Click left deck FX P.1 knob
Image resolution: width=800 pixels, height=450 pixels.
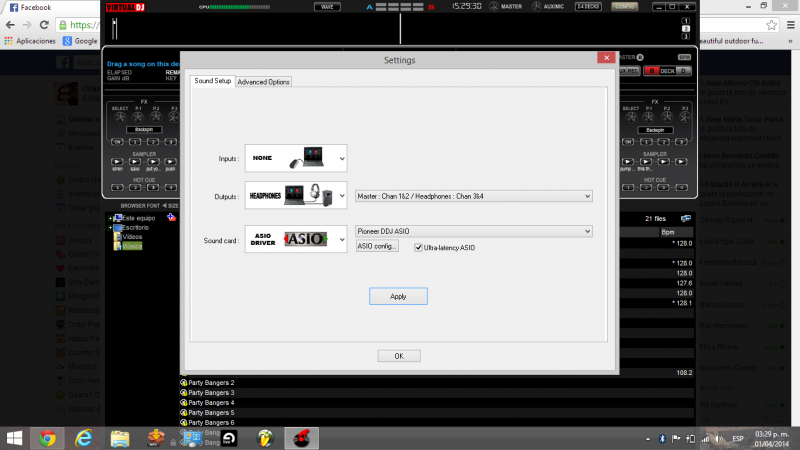click(x=138, y=117)
